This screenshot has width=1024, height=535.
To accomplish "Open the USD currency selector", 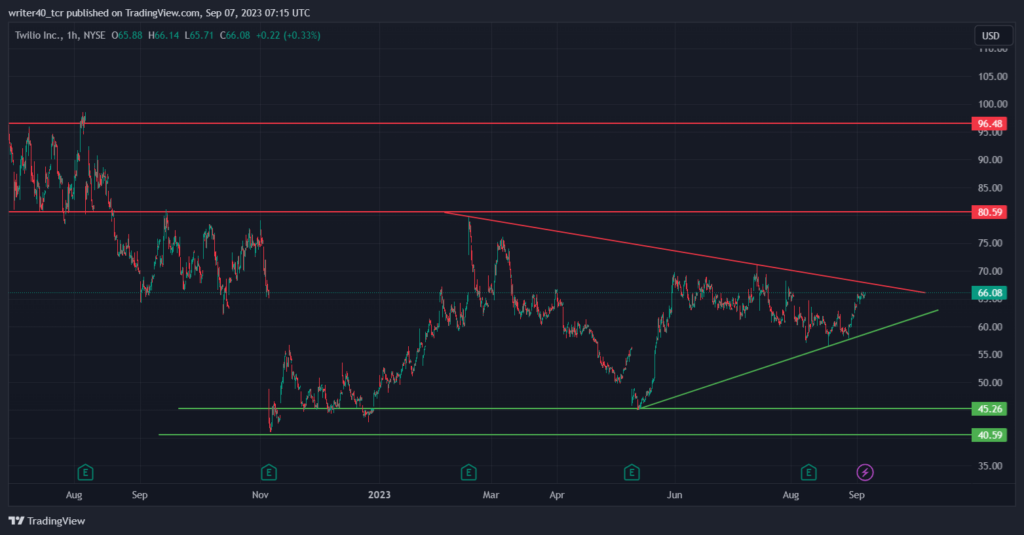I will pos(991,35).
